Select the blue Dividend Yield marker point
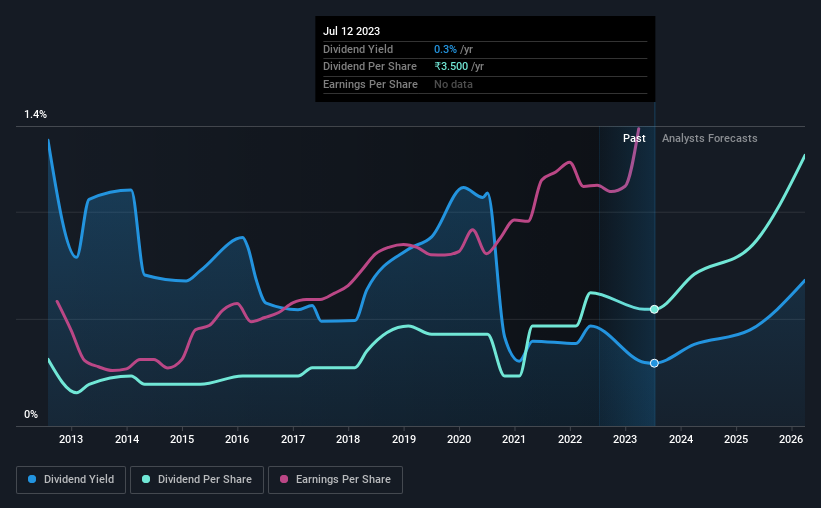This screenshot has width=821, height=508. point(654,363)
